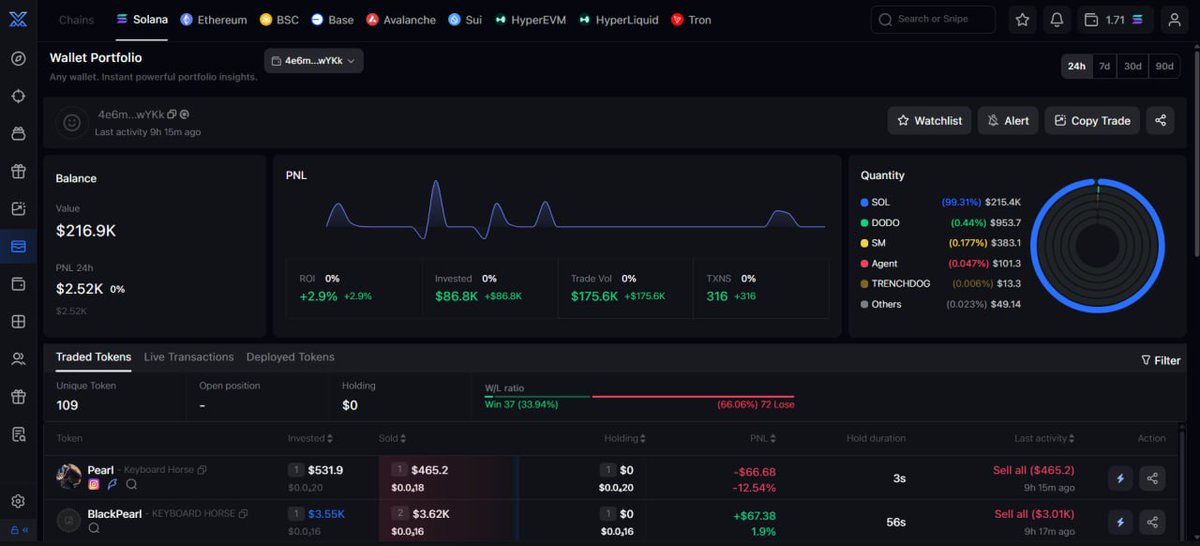The width and height of the screenshot is (1200, 546).
Task: Select the 7d time range
Action: pos(1104,66)
